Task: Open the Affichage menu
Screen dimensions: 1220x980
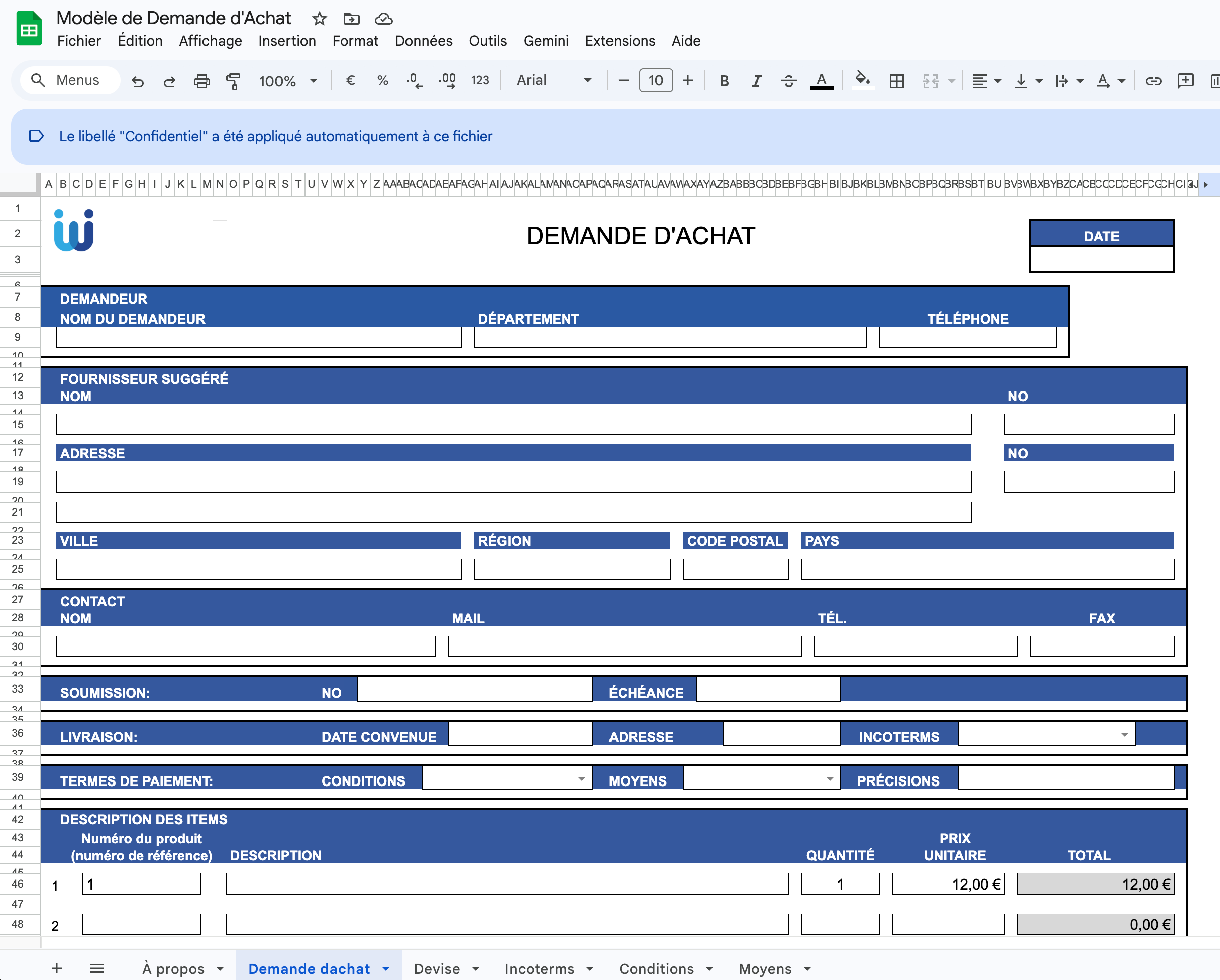Action: click(x=211, y=41)
